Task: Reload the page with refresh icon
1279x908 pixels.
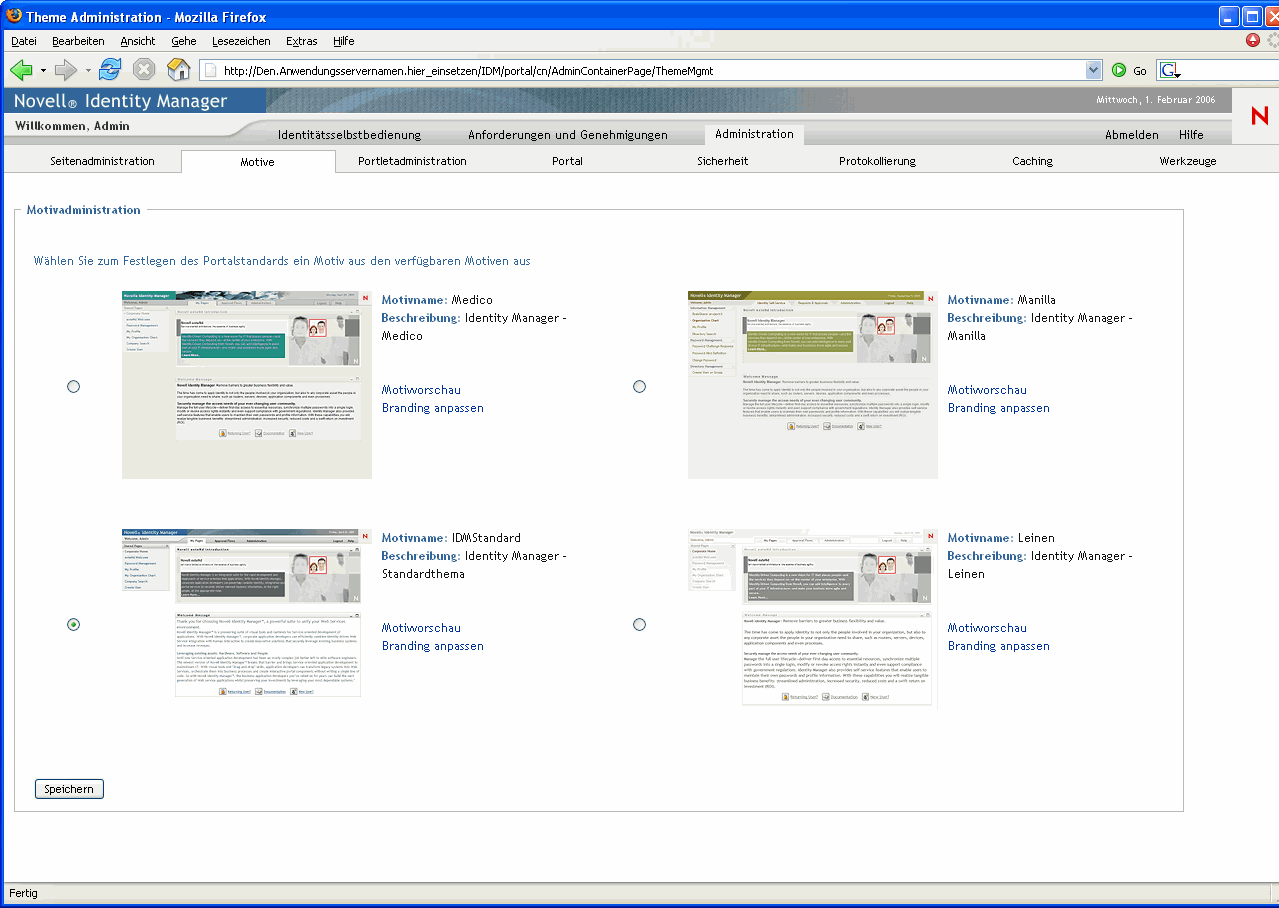Action: pos(110,70)
